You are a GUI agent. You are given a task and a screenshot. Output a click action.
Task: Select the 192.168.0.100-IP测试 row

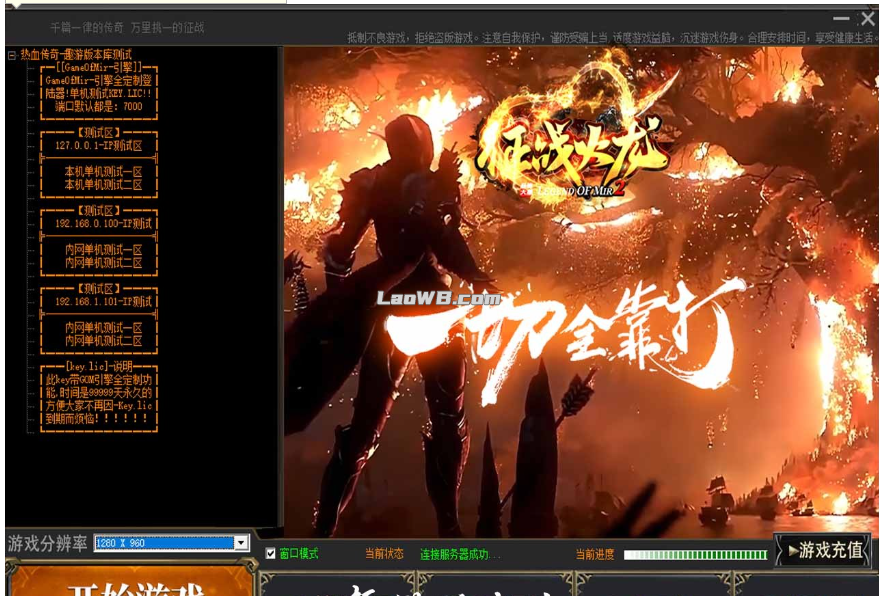coord(104,224)
